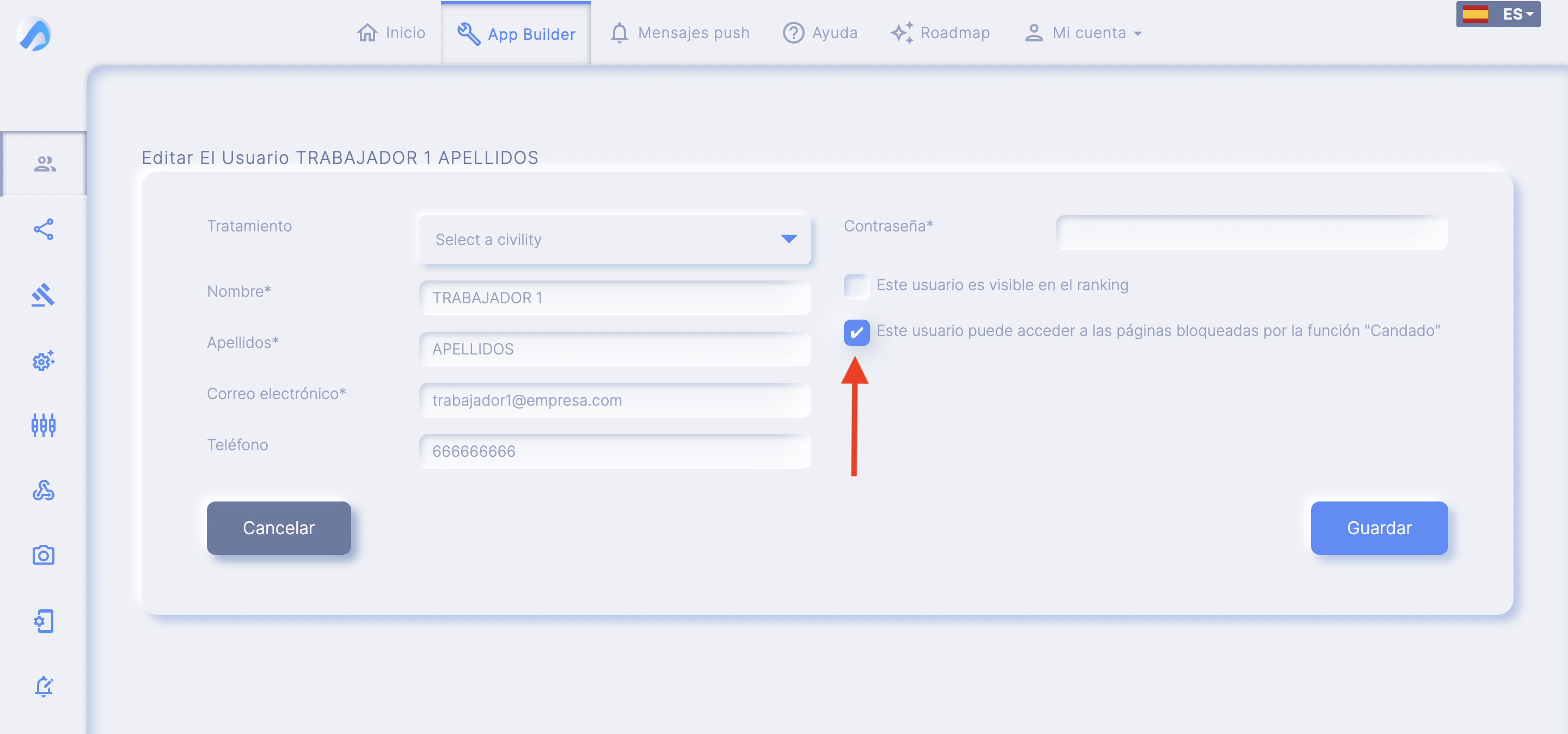This screenshot has width=1568, height=734.
Task: Enable user visible in ranking checkbox
Action: (856, 286)
